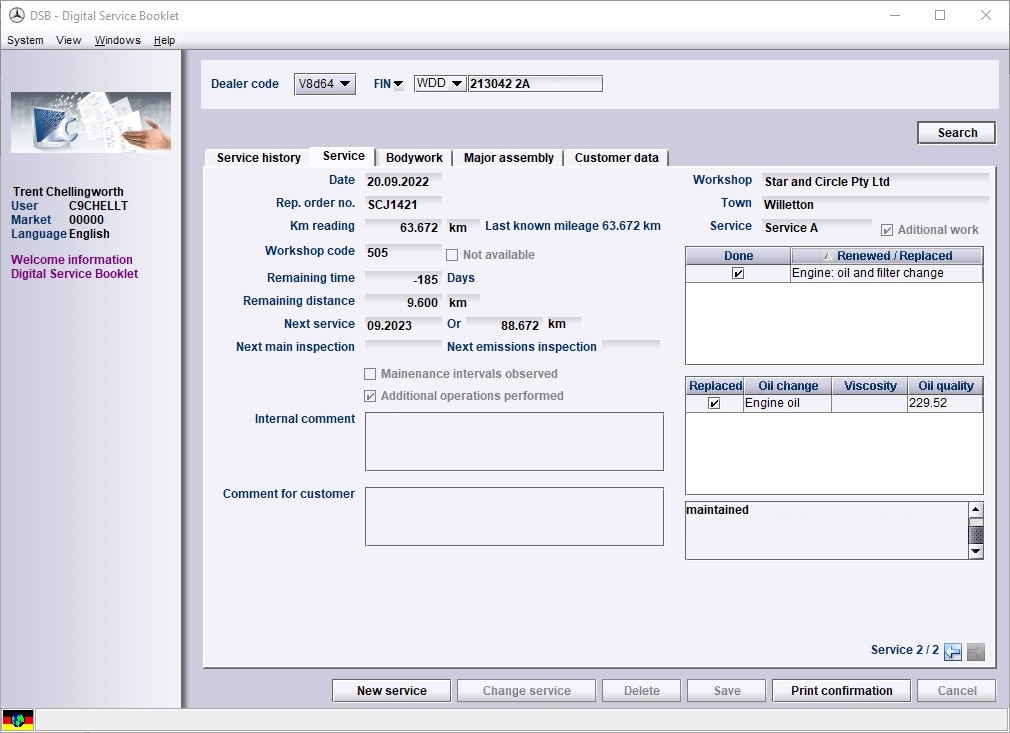The image size is (1010, 733).
Task: Click the Service type field Service A
Action: pos(817,227)
